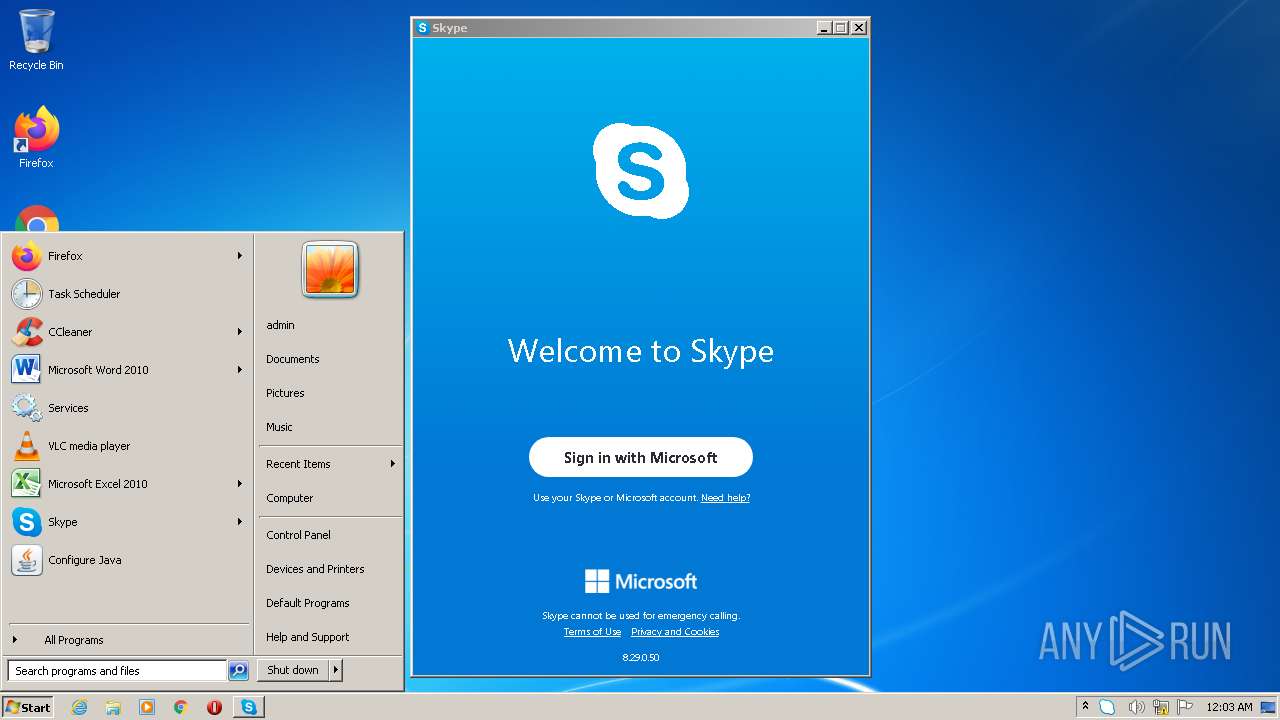
Task: Expand the Microsoft Word 2010 jump list arrow
Action: point(240,370)
